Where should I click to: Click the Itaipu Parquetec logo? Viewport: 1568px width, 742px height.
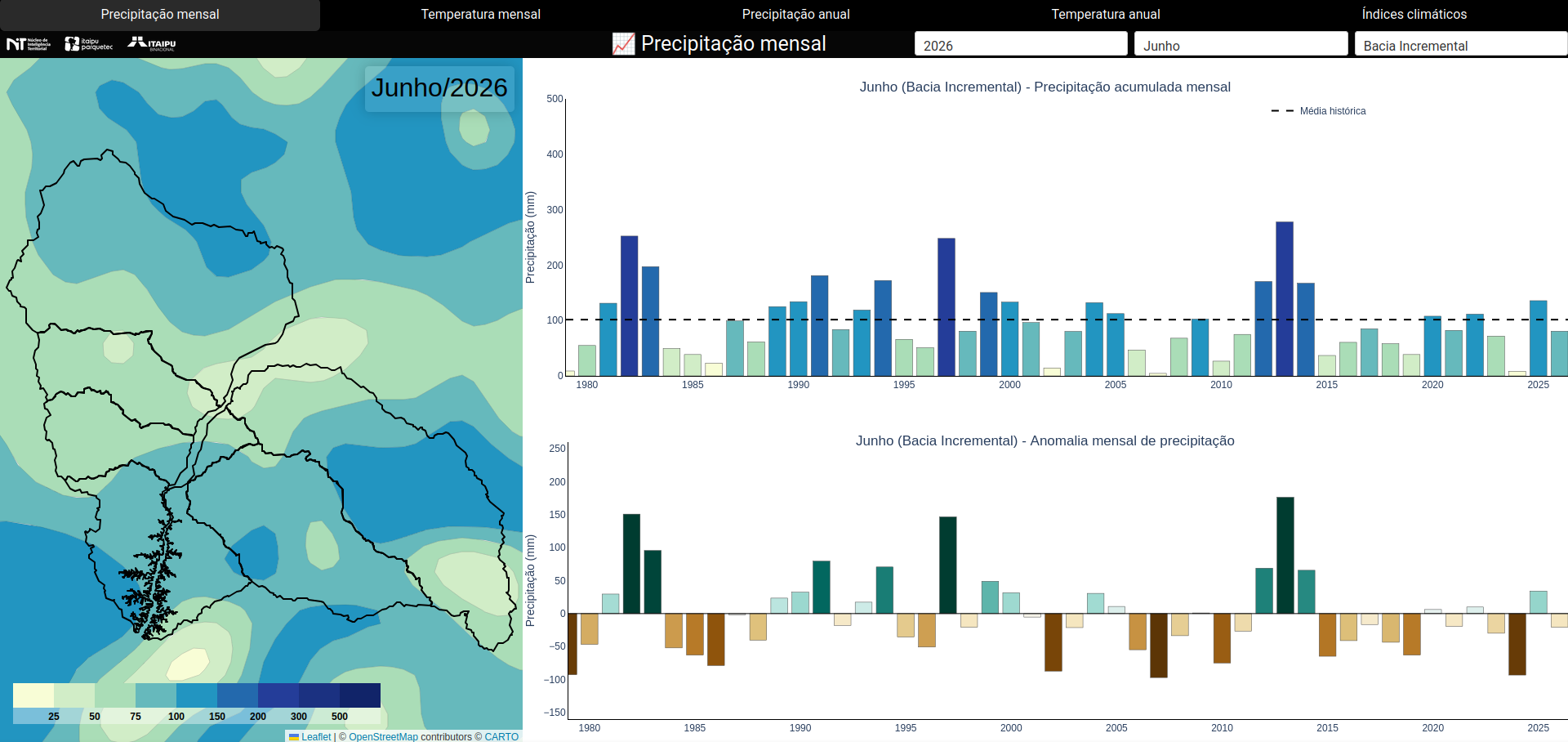(x=89, y=44)
